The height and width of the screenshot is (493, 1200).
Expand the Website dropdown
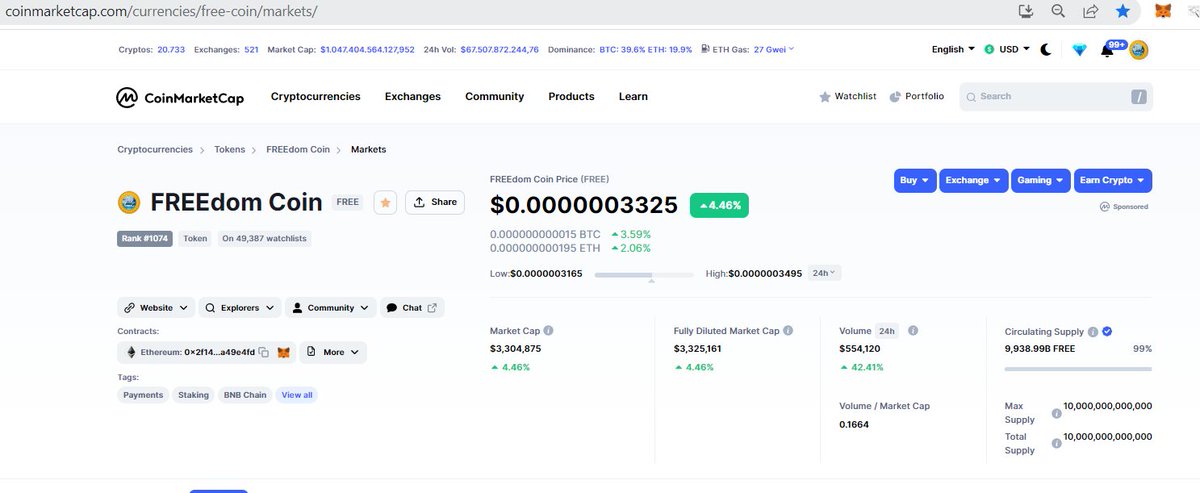click(155, 308)
